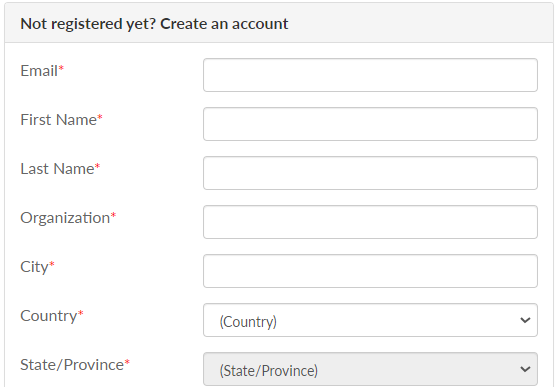Click the red asterisk beside Organization
This screenshot has height=387, width=557.
click(x=113, y=215)
